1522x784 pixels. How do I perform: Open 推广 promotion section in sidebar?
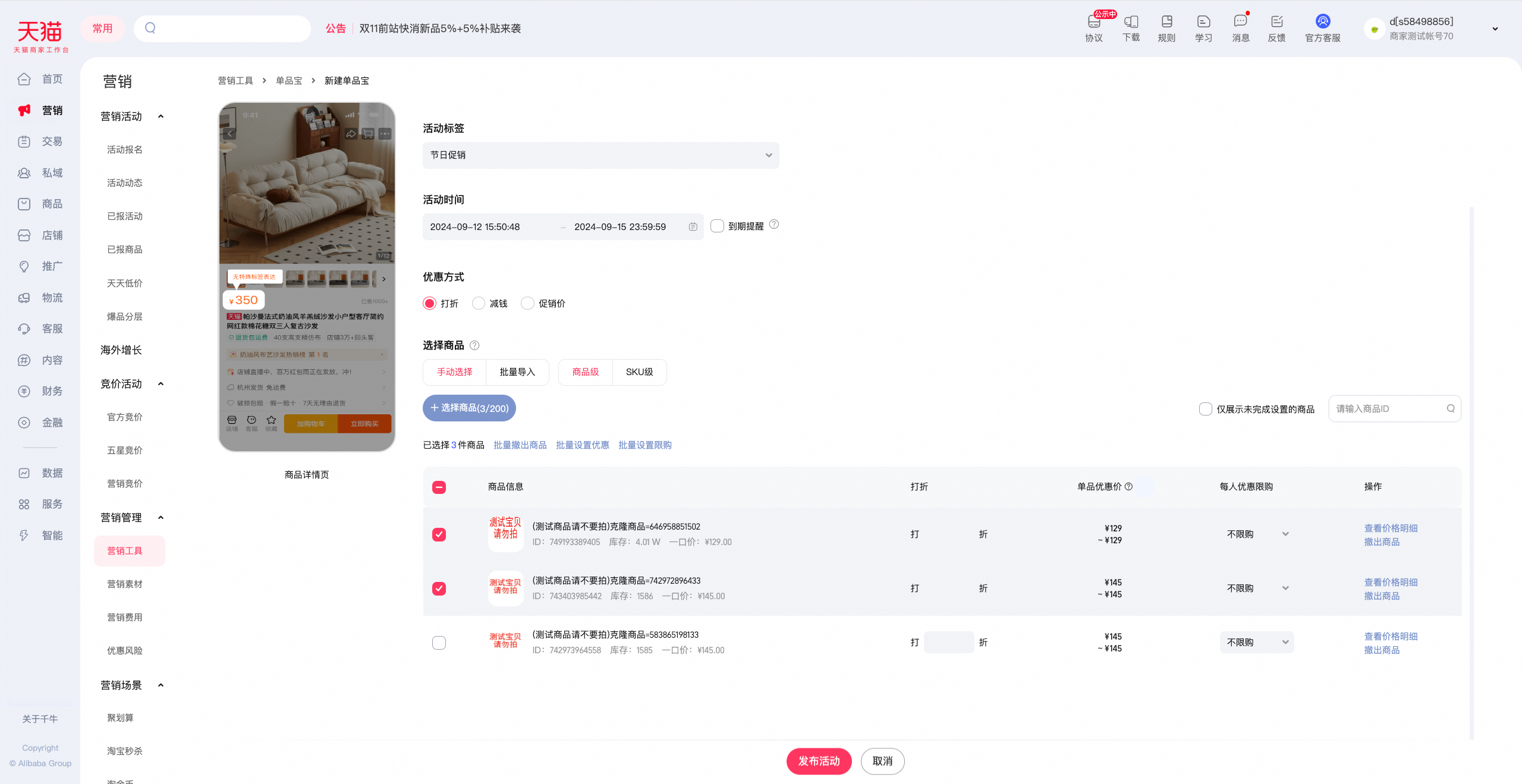click(40, 266)
